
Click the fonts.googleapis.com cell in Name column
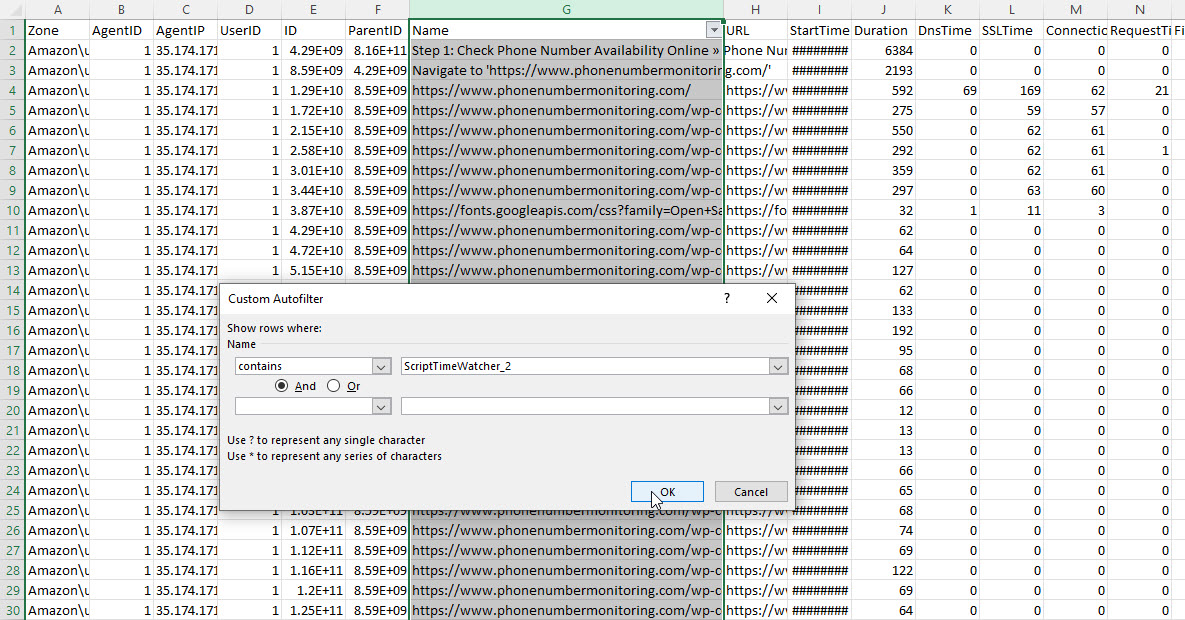(x=566, y=210)
